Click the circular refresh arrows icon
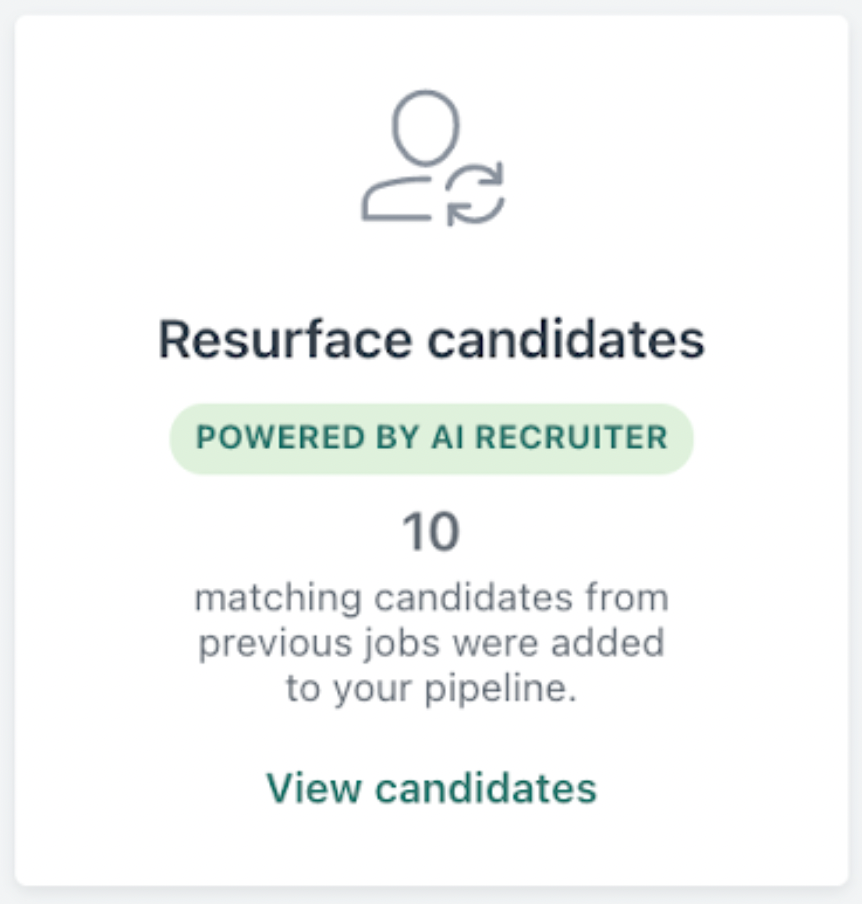 476,193
